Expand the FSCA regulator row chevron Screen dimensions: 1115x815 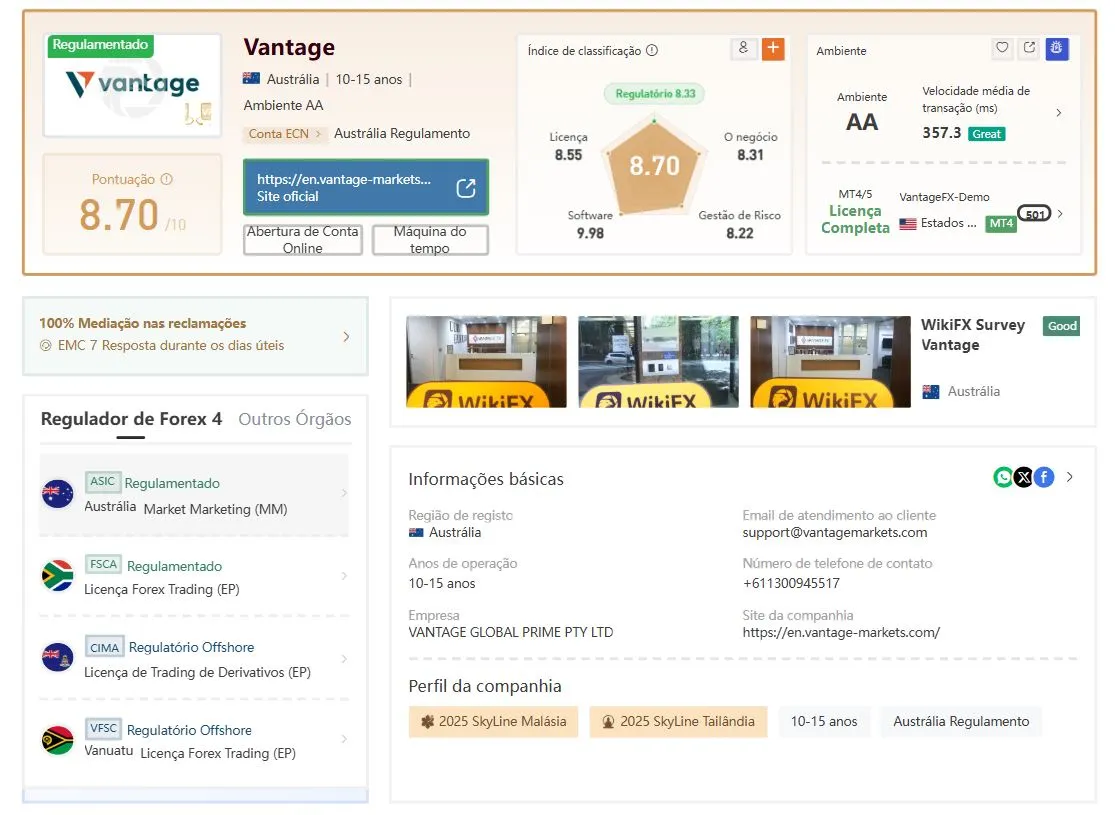(x=344, y=575)
